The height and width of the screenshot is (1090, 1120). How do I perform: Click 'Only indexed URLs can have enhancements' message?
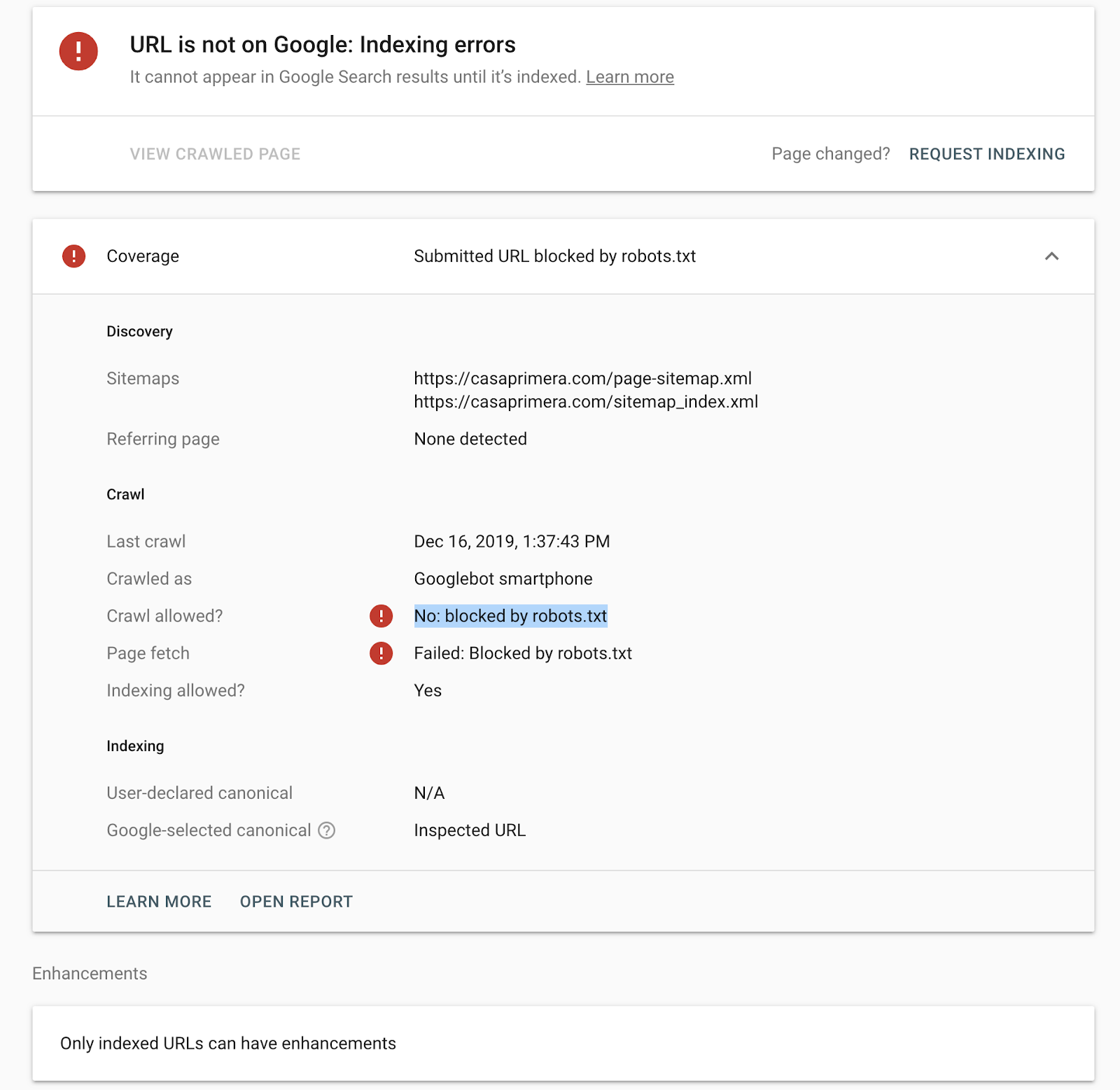228,1044
